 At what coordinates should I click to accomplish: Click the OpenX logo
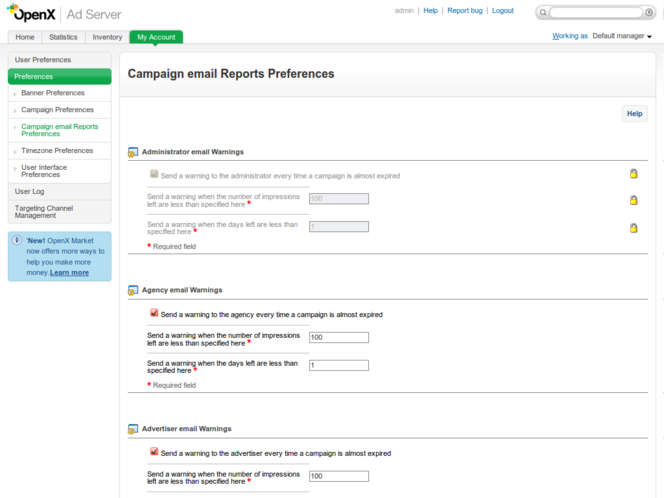(x=31, y=13)
